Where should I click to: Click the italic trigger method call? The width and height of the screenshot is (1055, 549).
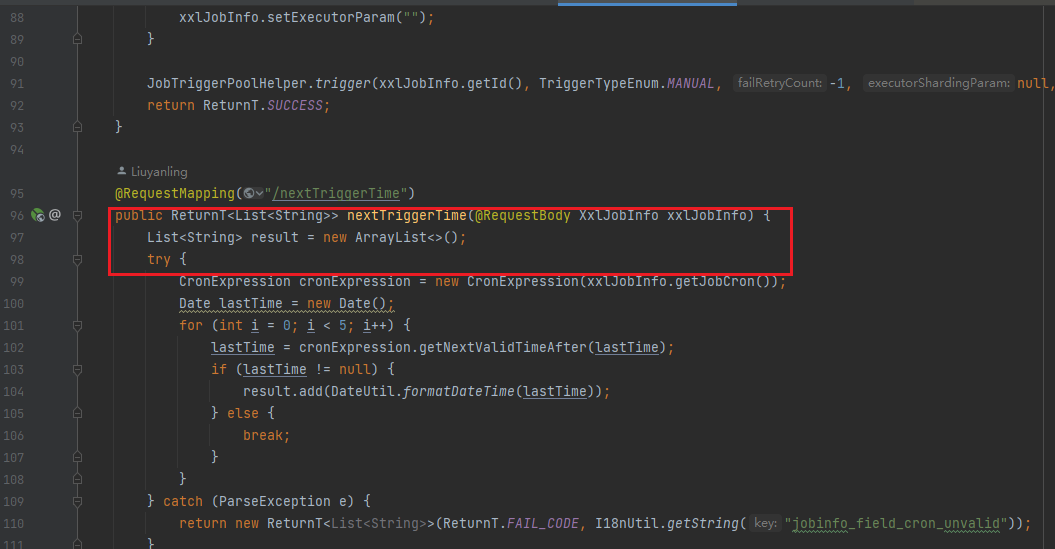(x=342, y=83)
